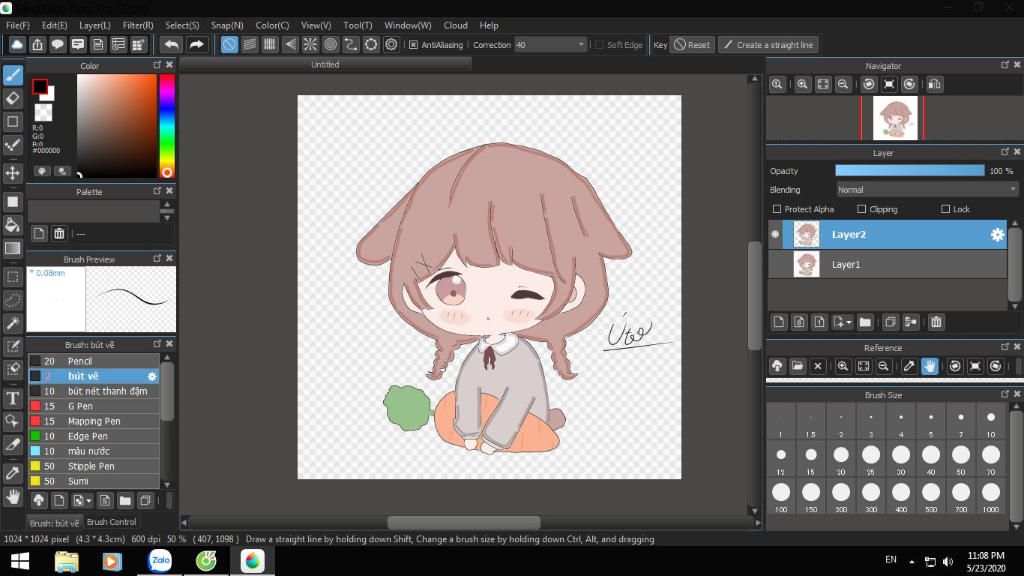Open the Cloud menu
The image size is (1024, 576).
coord(455,25)
